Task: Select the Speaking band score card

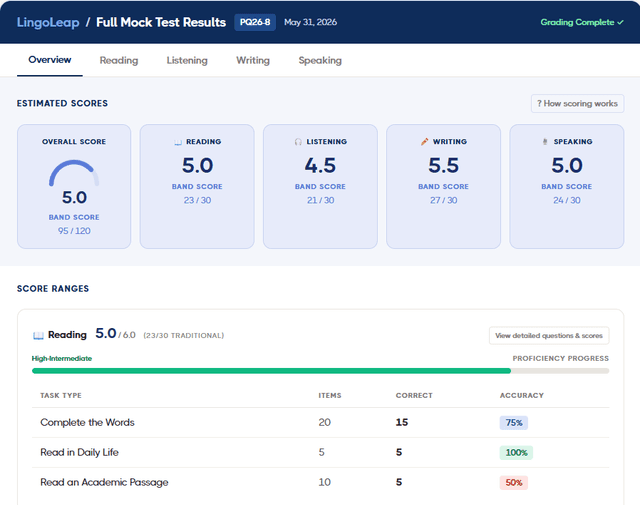Action: tap(567, 187)
